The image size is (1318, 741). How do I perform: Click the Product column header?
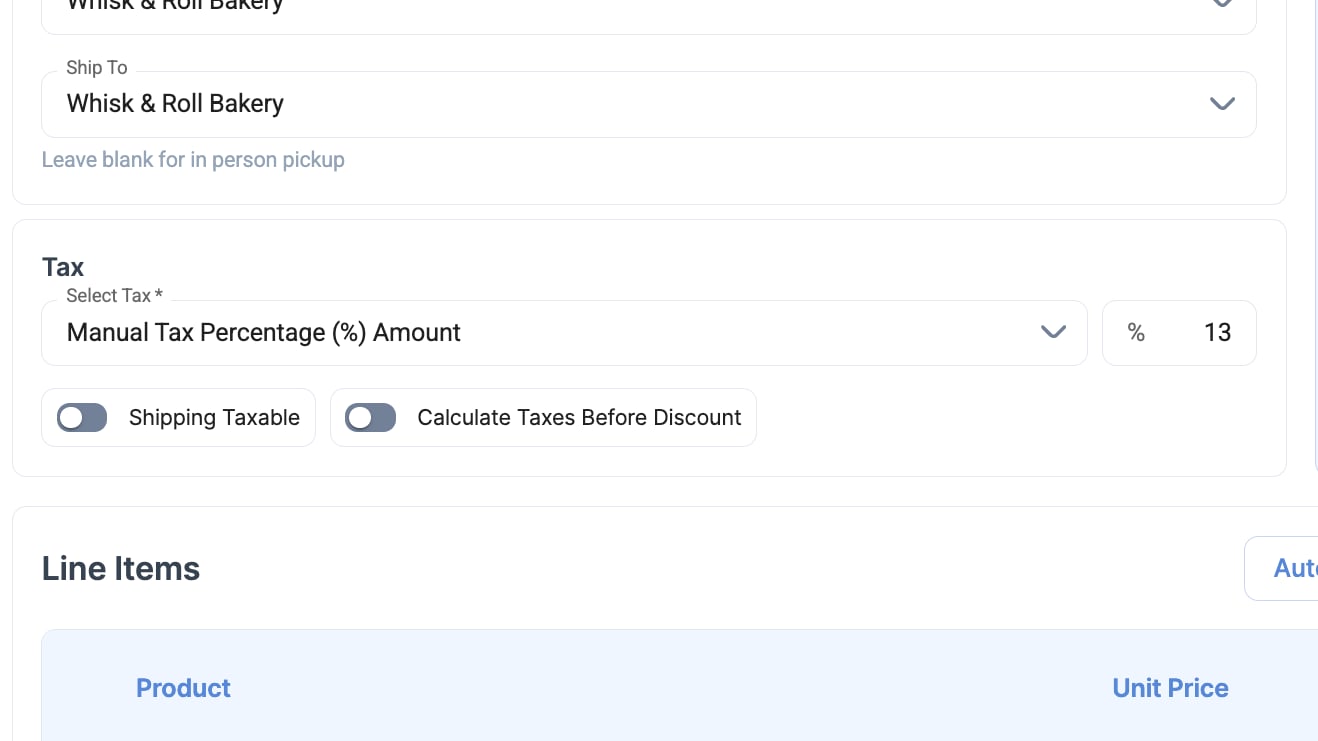click(x=183, y=688)
